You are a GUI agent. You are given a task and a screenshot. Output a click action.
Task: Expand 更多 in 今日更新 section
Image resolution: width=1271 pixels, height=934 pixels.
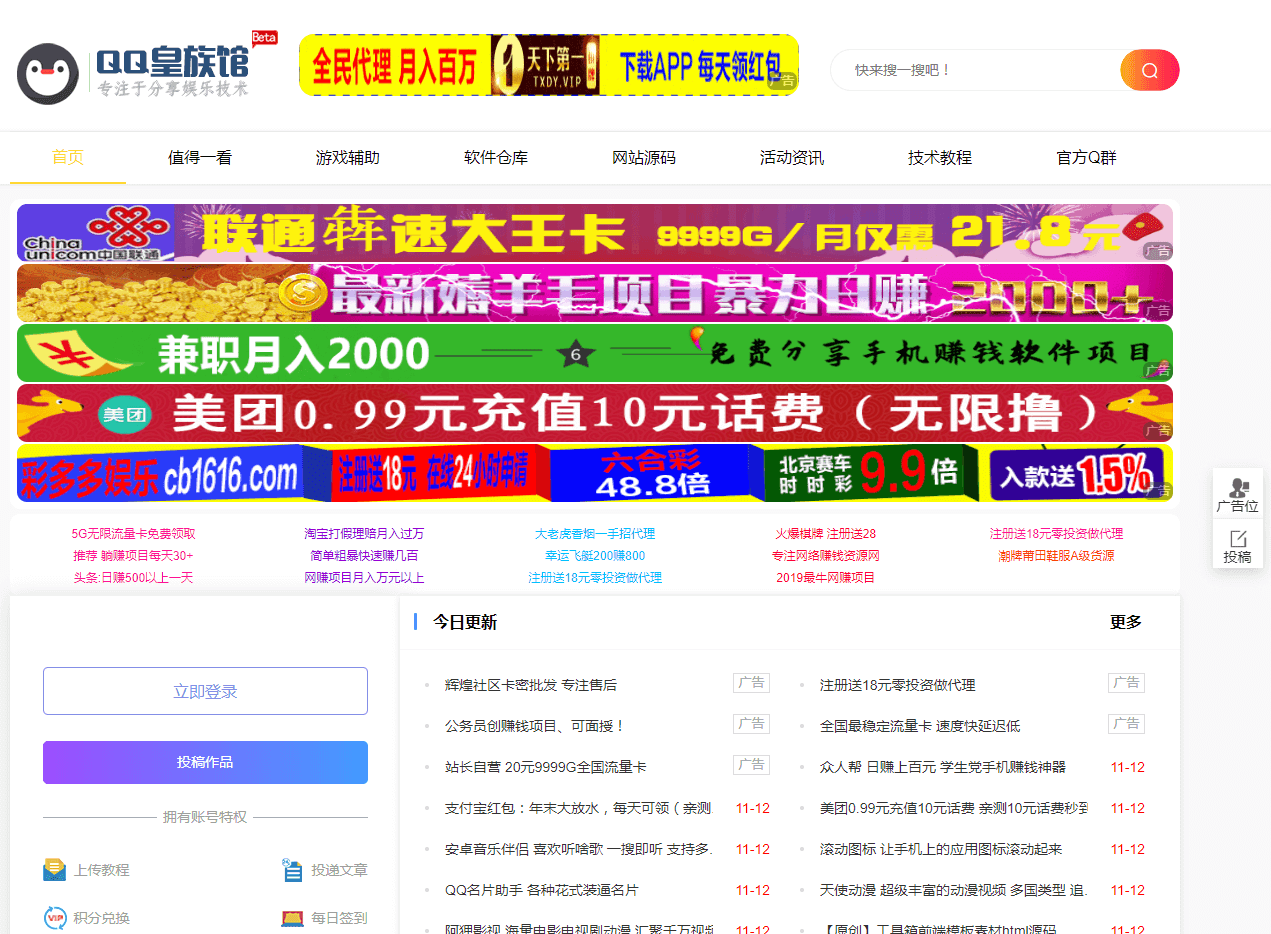(x=1125, y=622)
